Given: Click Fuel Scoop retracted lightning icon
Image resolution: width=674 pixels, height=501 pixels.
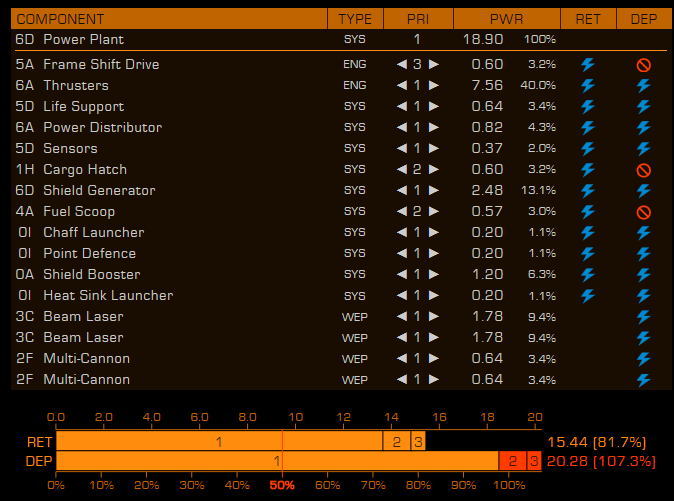Looking at the screenshot, I should (588, 211).
